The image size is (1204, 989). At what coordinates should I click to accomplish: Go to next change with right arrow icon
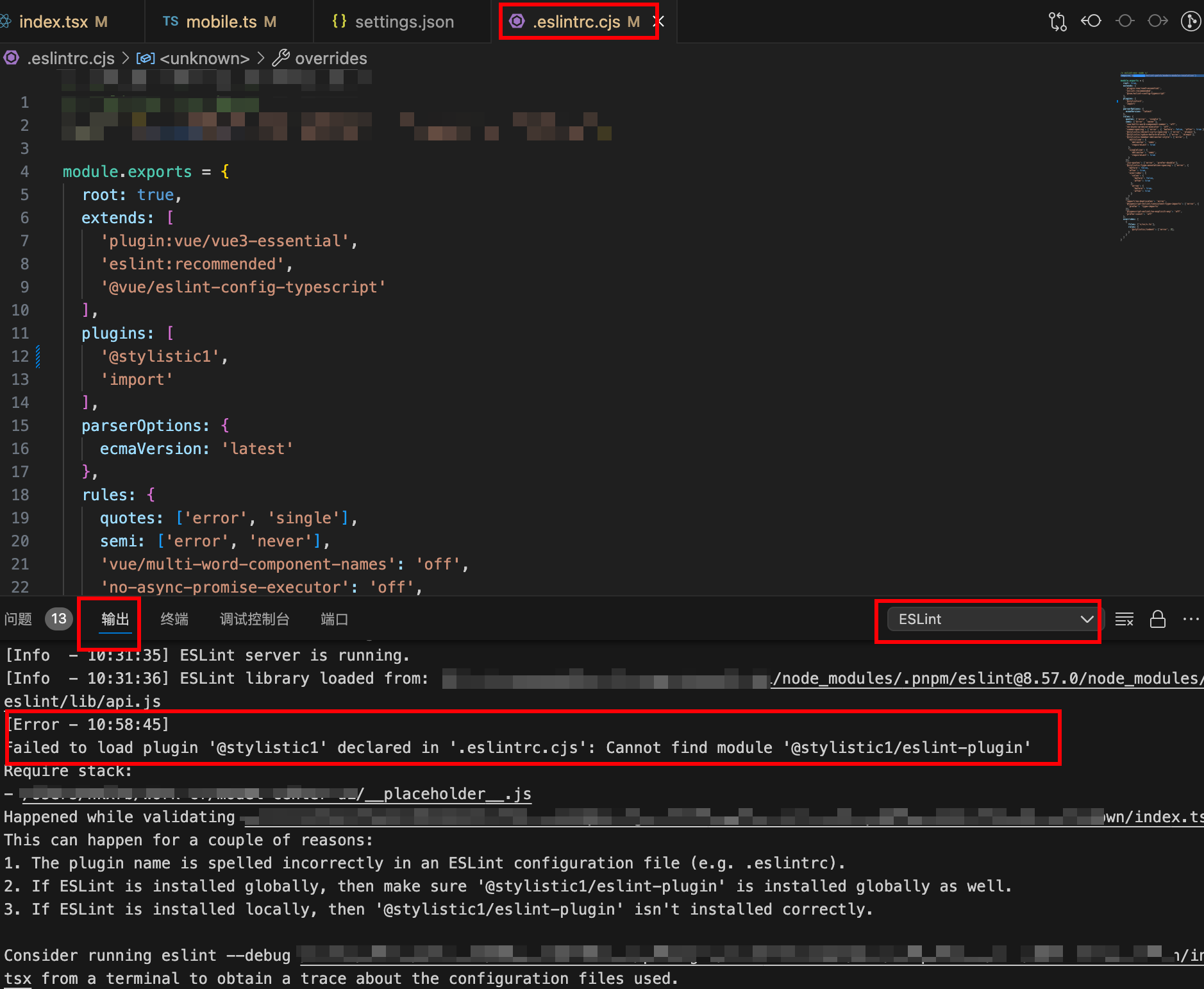coord(1158,21)
